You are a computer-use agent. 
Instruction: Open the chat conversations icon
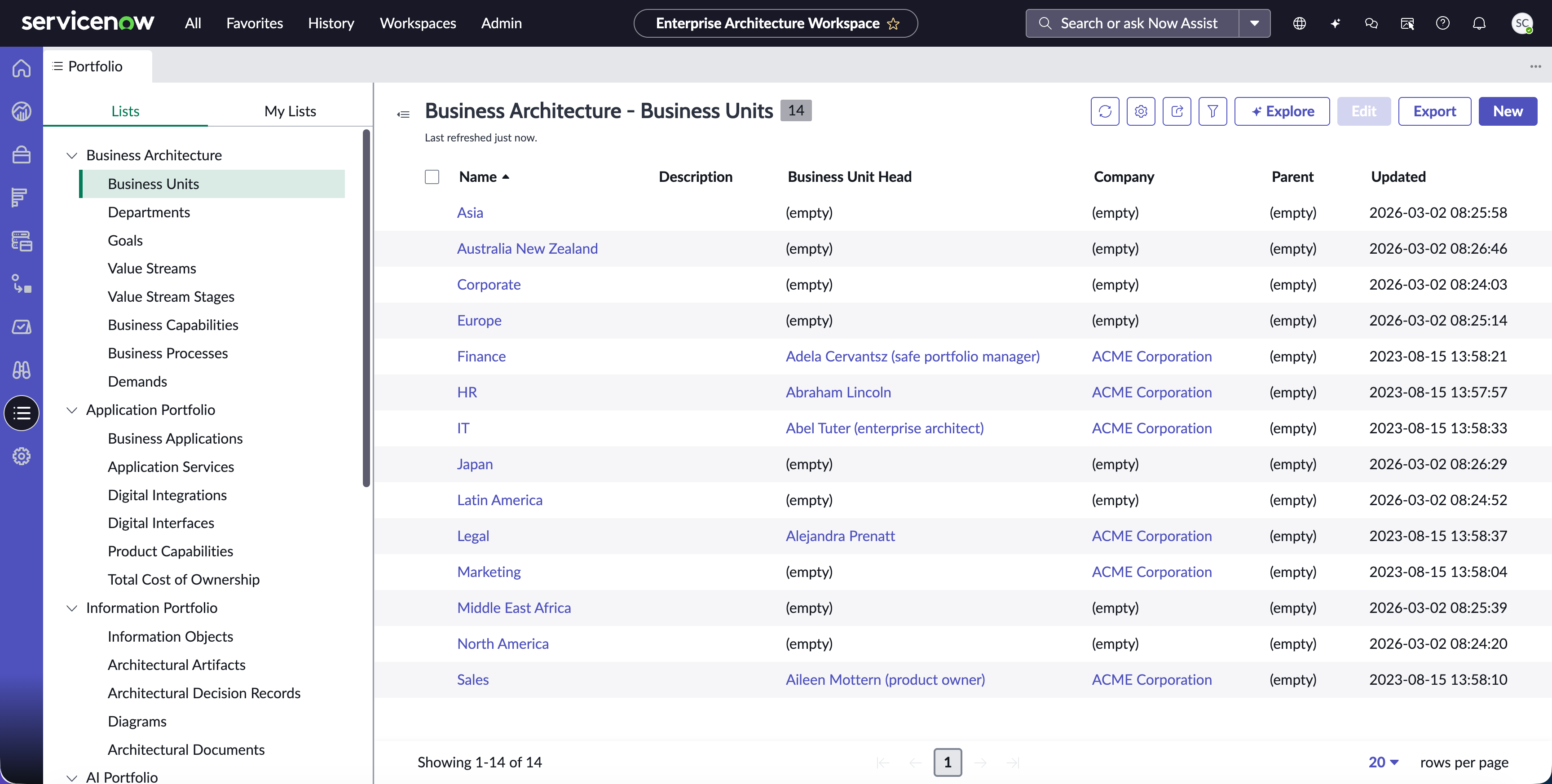1371,23
